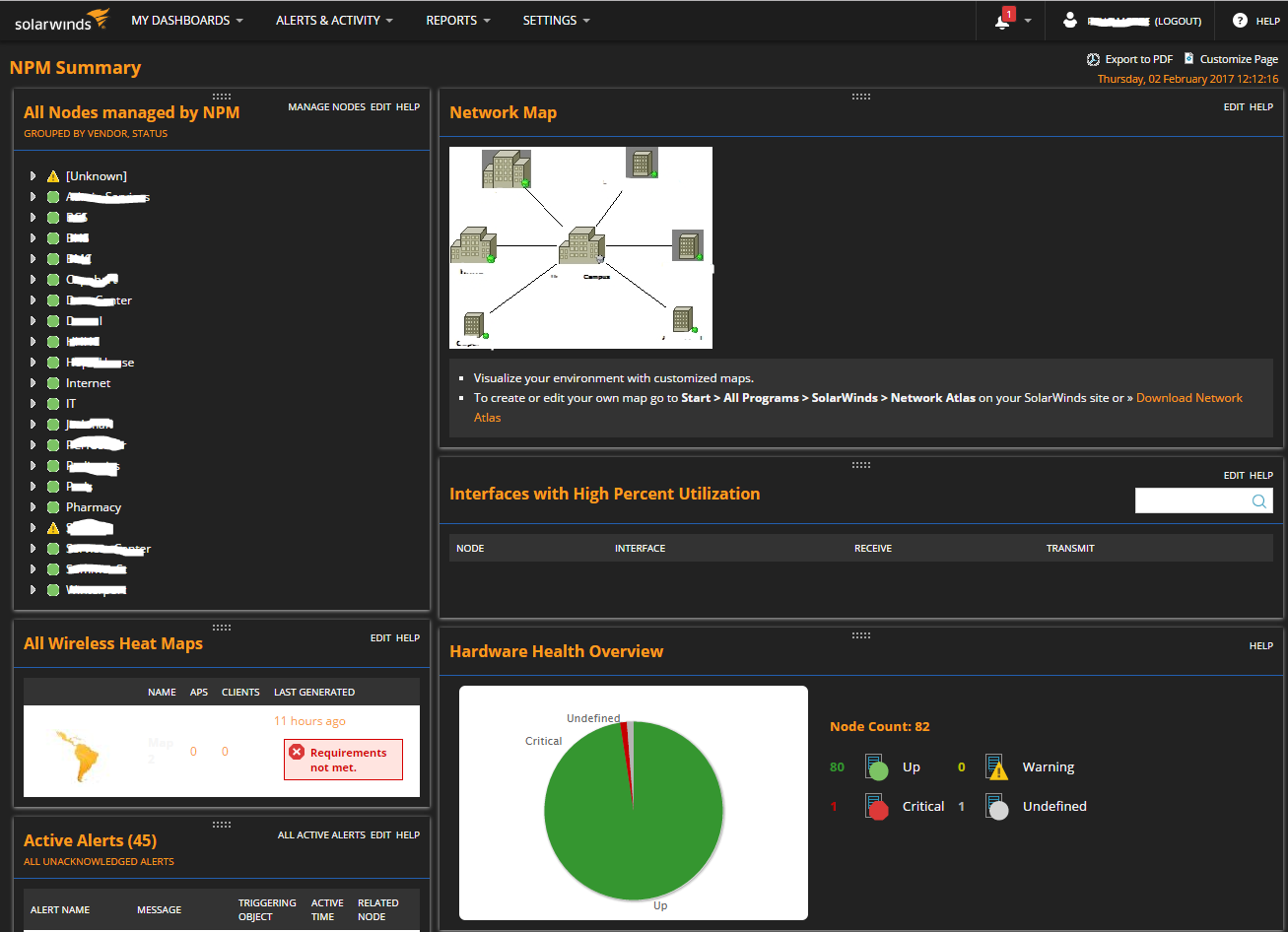Click the Export to PDF icon
The image size is (1288, 932).
(1093, 59)
